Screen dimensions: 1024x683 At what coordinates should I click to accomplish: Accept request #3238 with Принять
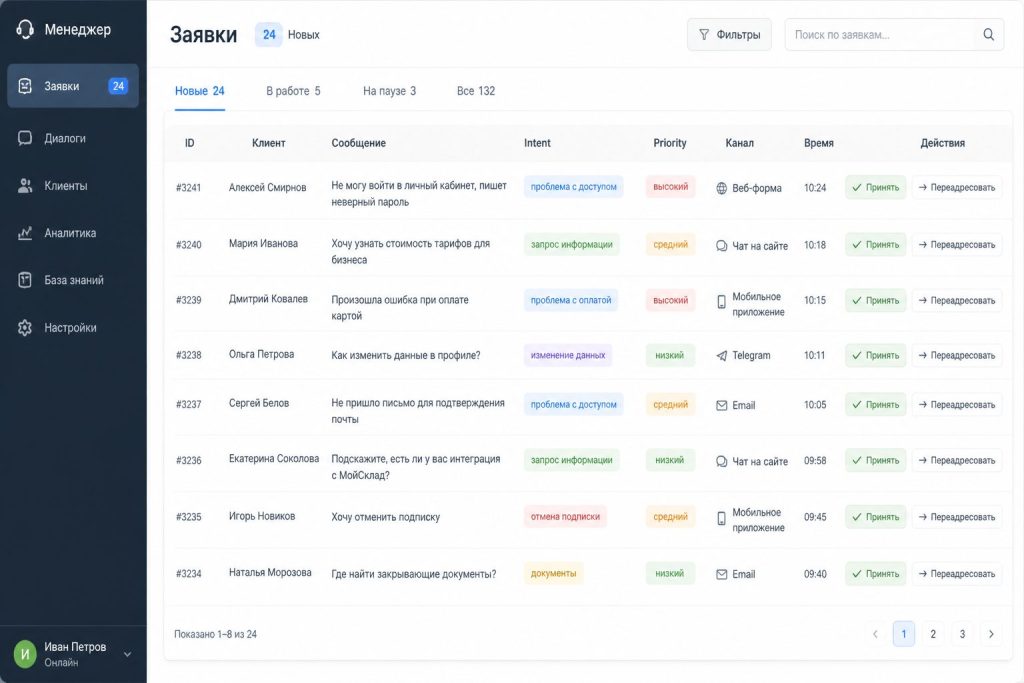(875, 355)
